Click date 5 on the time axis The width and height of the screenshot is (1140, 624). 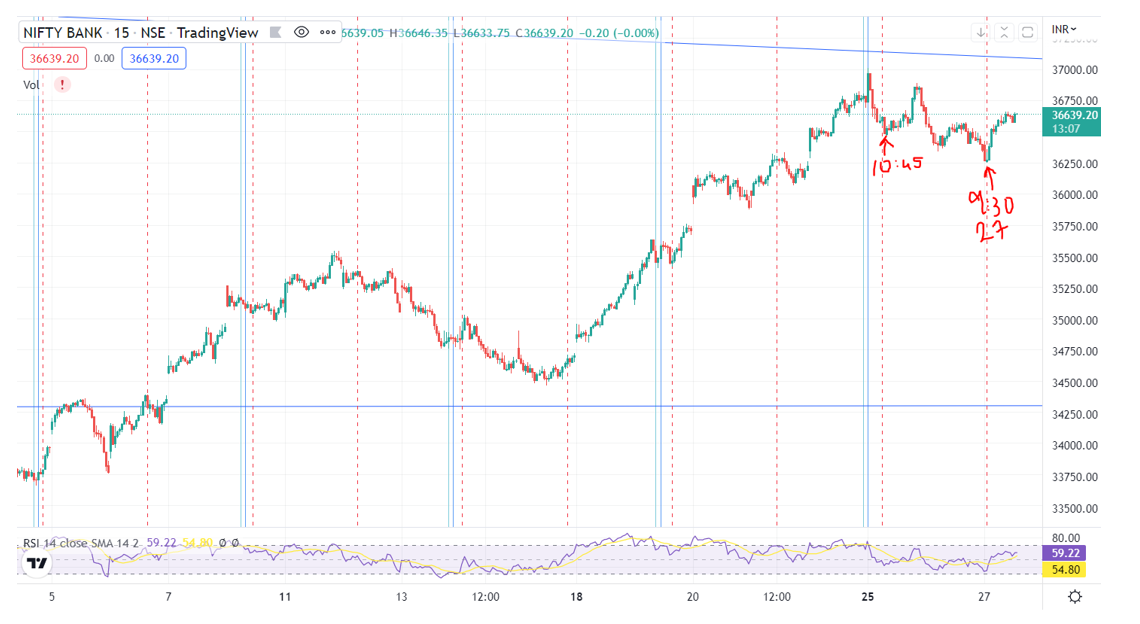coord(52,597)
